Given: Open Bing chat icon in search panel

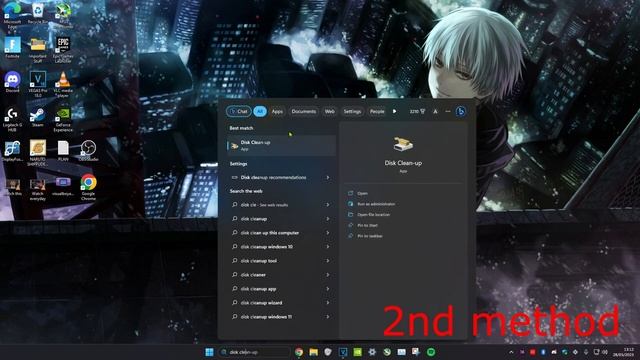Looking at the screenshot, I should tap(461, 111).
